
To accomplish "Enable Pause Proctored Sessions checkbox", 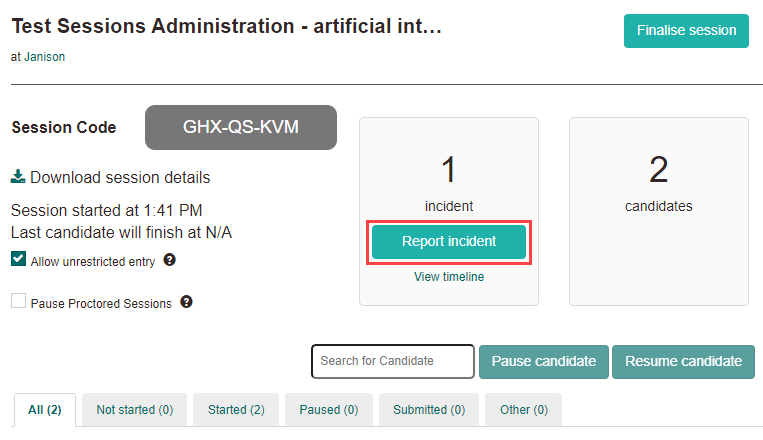I will pyautogui.click(x=19, y=301).
